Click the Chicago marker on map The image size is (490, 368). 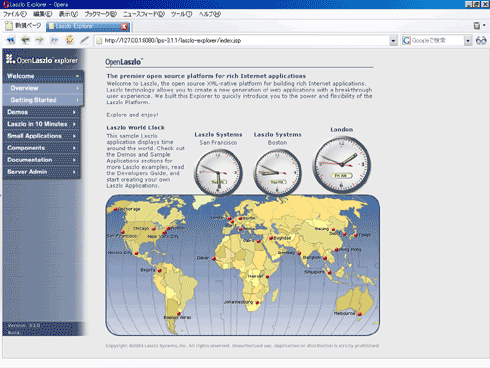(153, 229)
